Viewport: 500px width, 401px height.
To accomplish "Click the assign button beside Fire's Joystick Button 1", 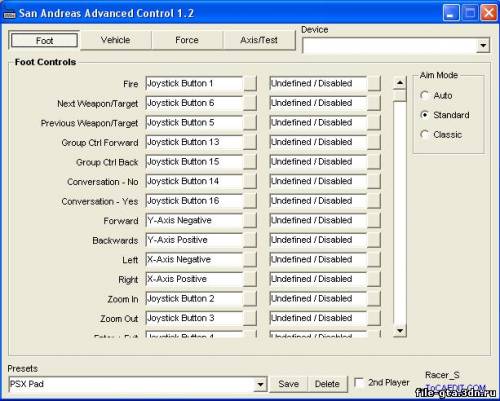I will pos(250,83).
